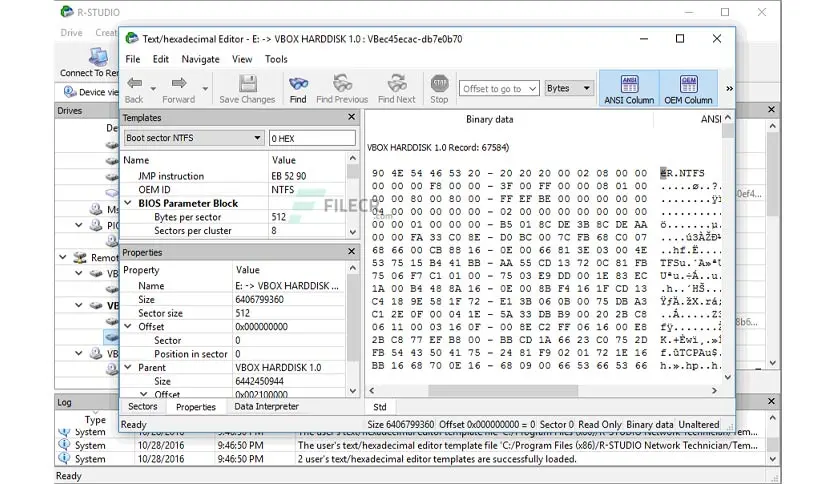Screen dimensions: 836x484
Task: Close the Templates panel with its X
Action: 351,118
